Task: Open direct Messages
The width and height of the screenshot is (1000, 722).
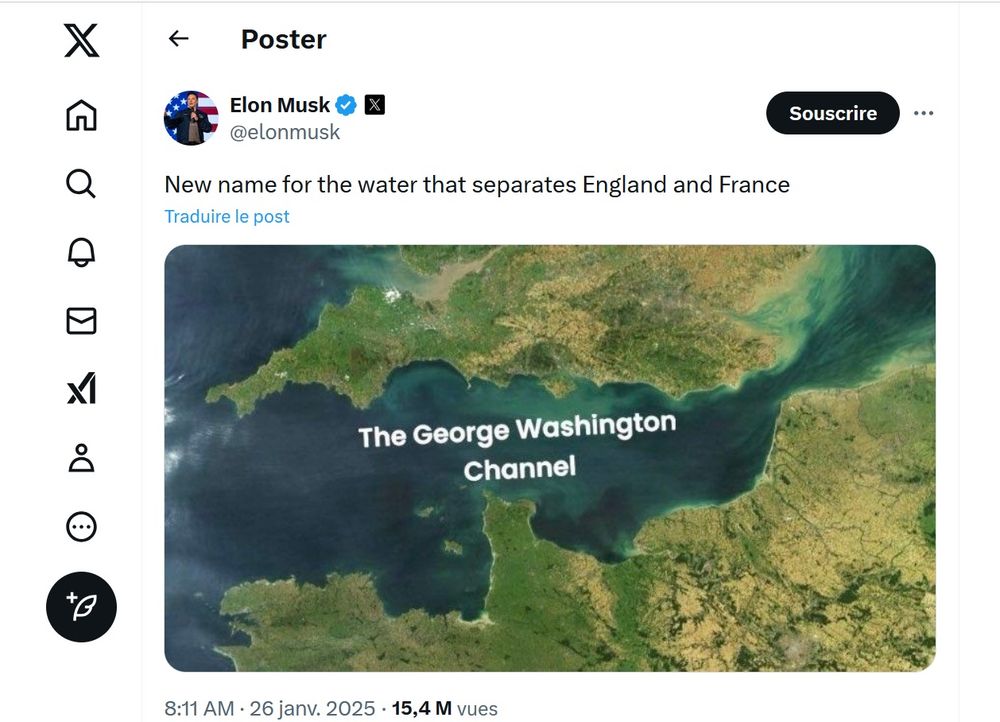Action: click(x=80, y=321)
